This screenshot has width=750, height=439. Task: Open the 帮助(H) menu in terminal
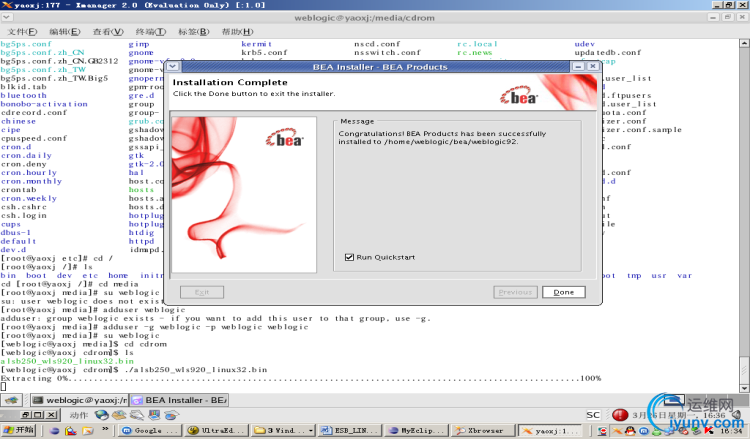point(237,32)
